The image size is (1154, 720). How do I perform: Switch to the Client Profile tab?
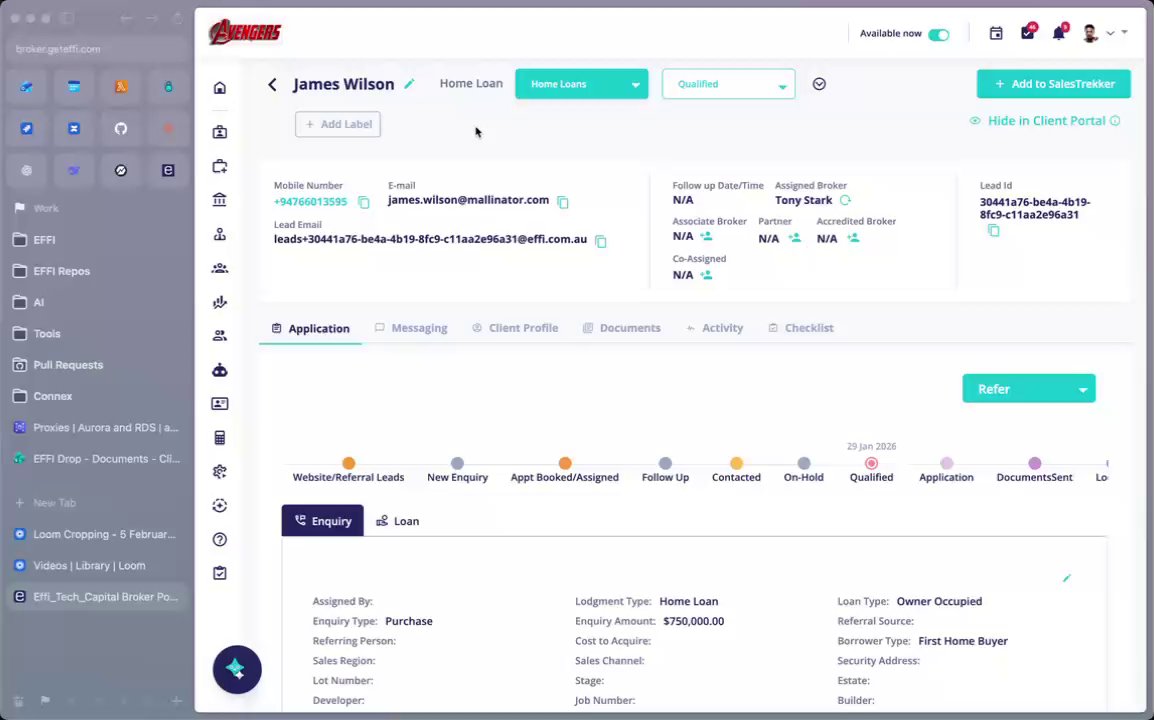click(x=514, y=328)
